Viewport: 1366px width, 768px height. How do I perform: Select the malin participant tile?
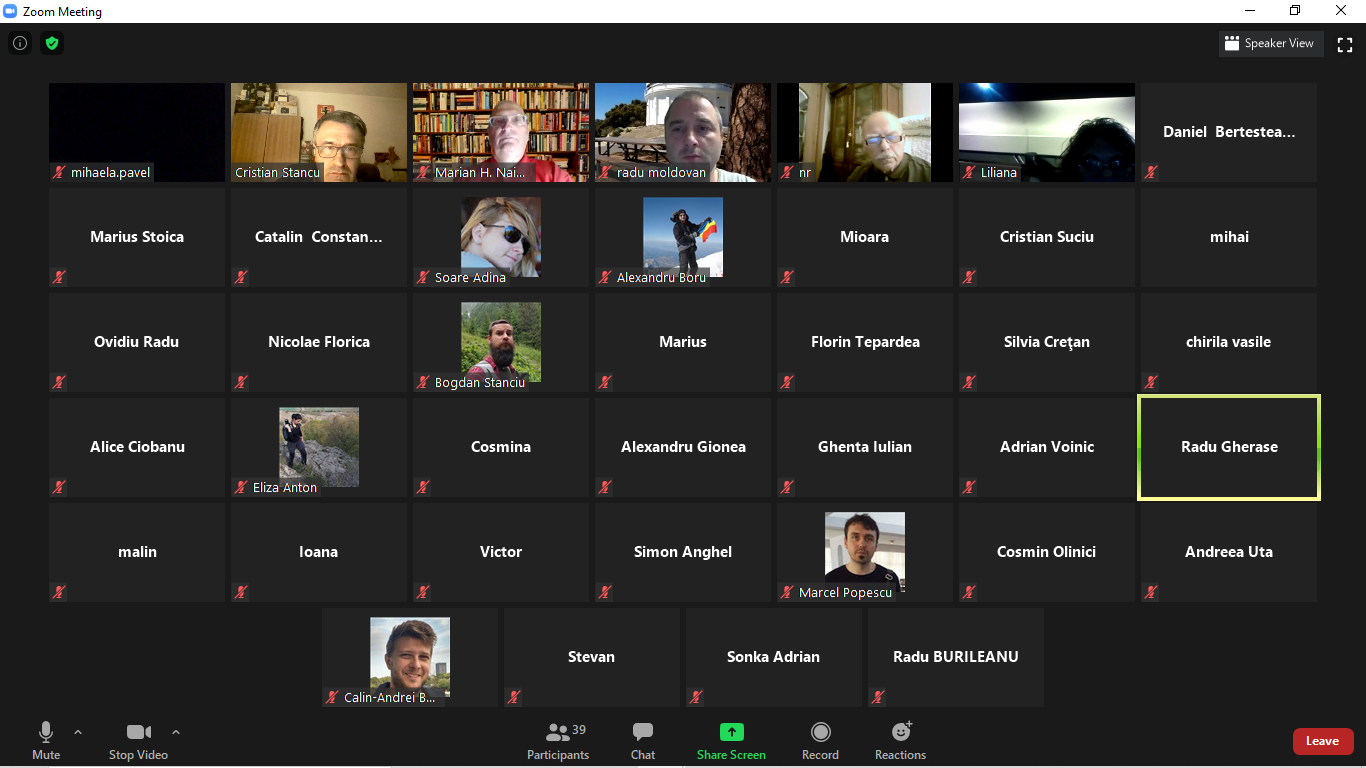(x=137, y=552)
